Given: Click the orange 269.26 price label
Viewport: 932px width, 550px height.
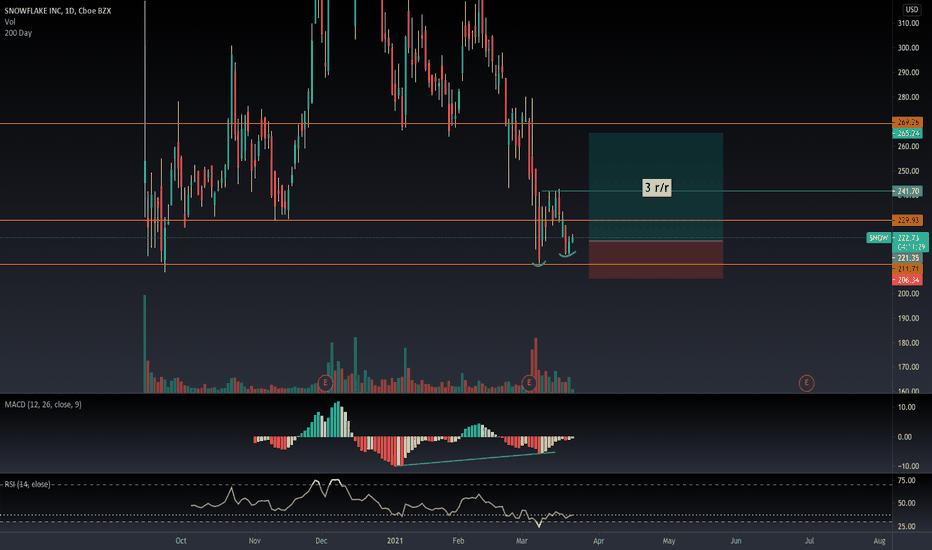Looking at the screenshot, I should pos(908,122).
